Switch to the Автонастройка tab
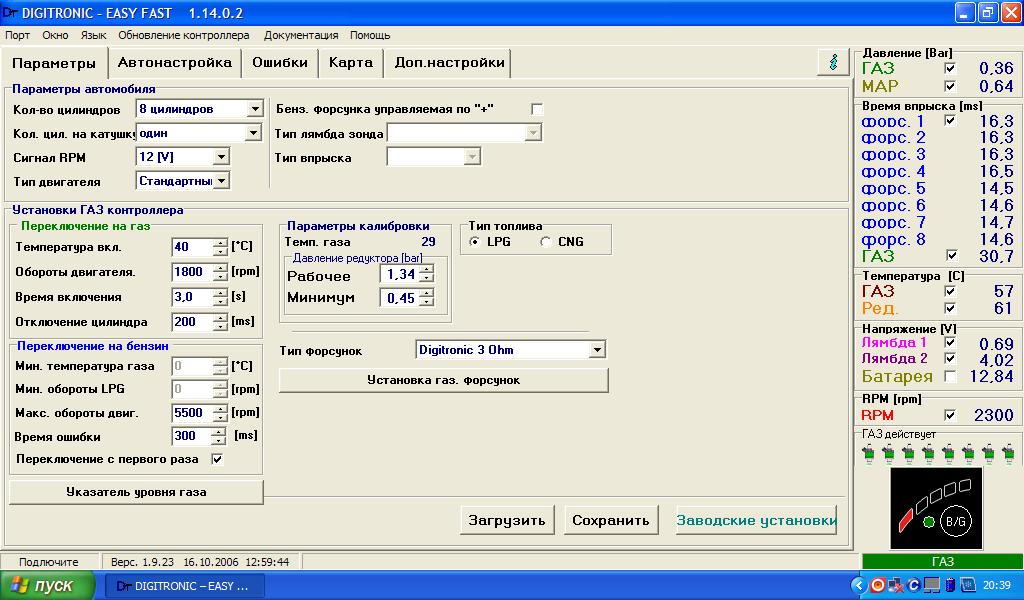The width and height of the screenshot is (1024, 600). point(174,62)
